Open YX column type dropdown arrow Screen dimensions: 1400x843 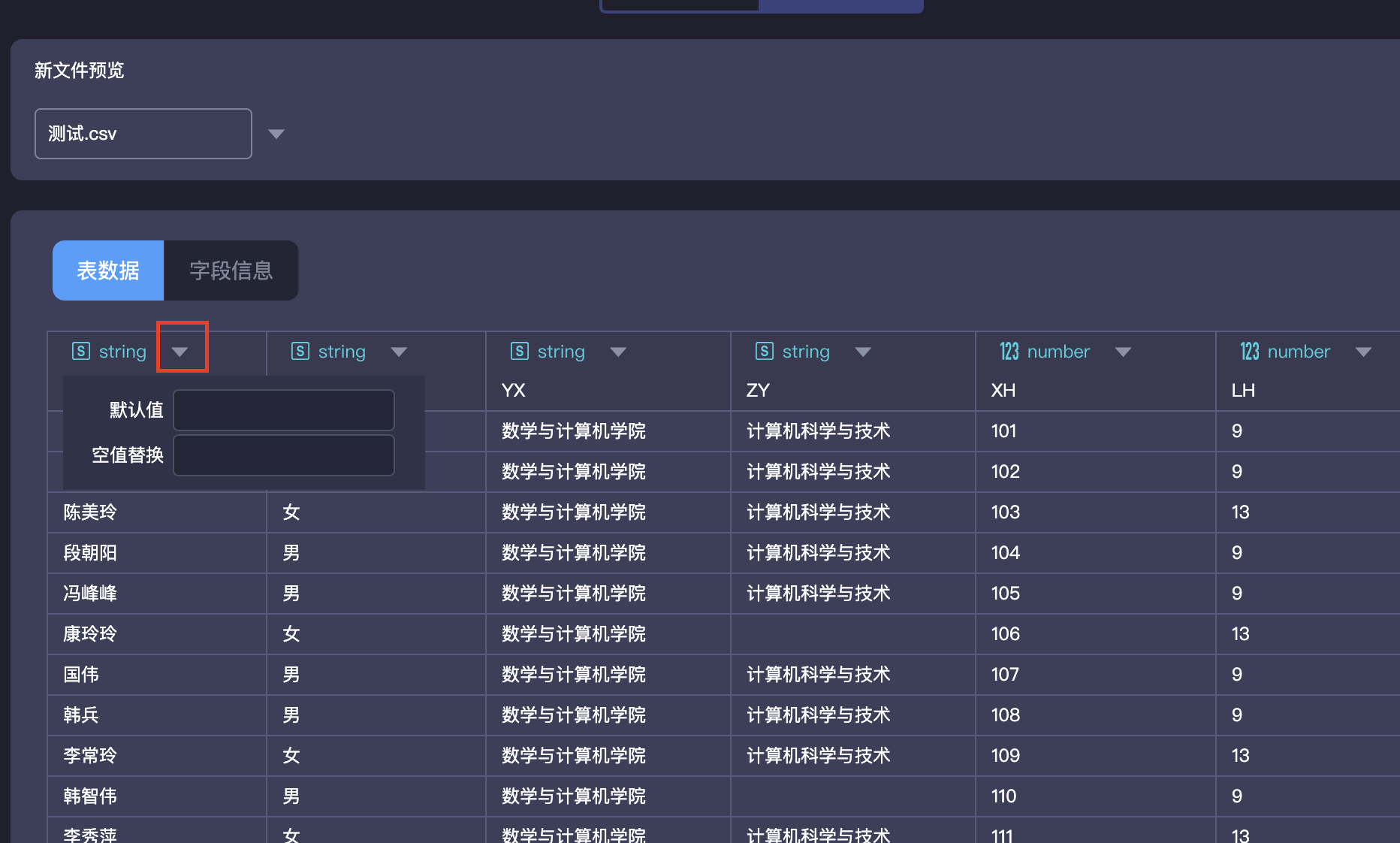618,352
